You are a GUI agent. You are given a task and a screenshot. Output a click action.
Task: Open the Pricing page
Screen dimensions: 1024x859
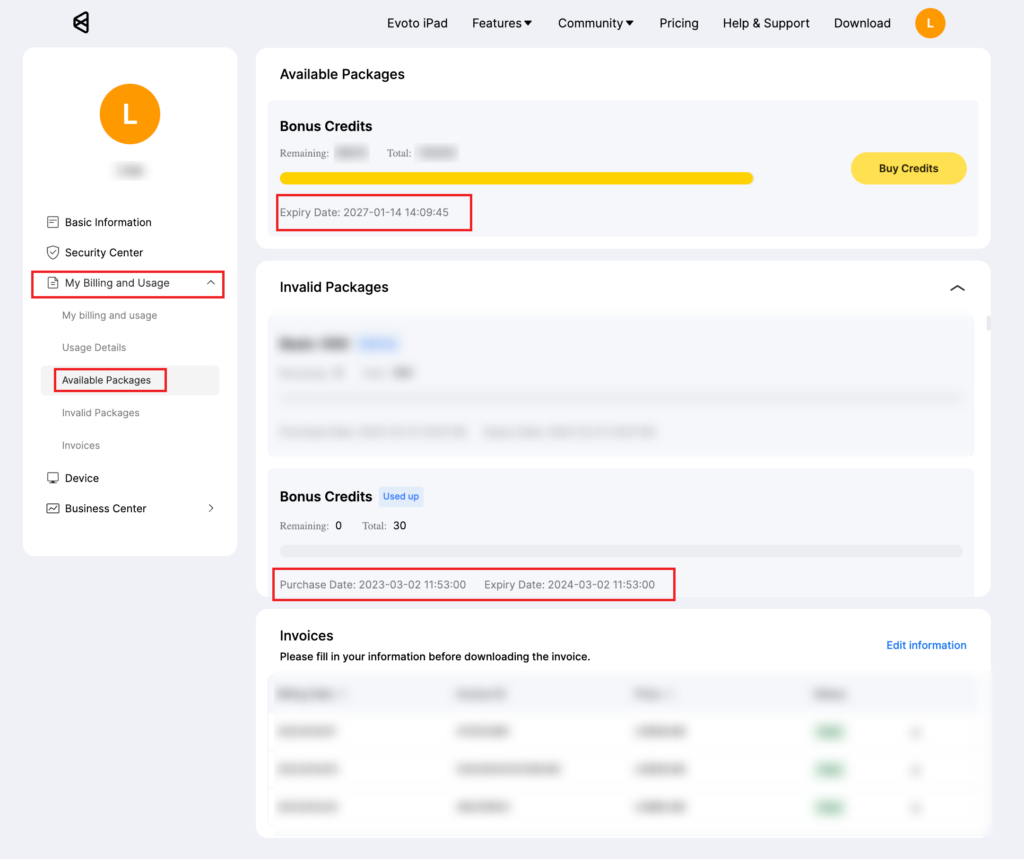pyautogui.click(x=679, y=23)
